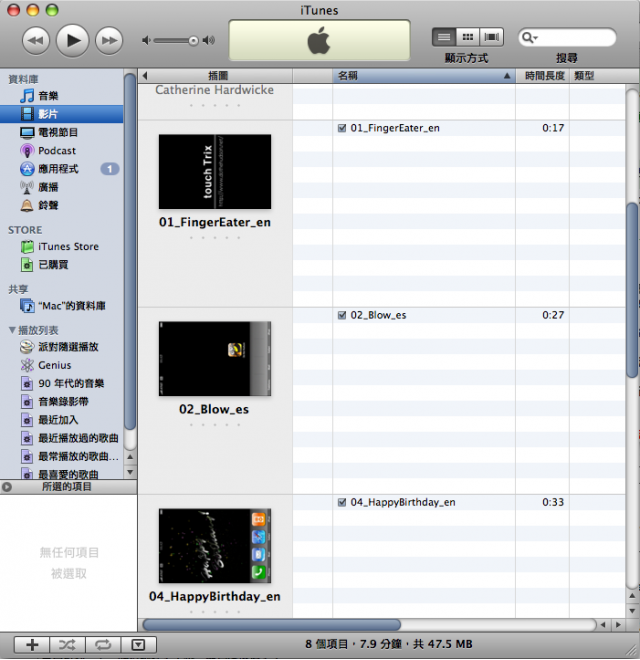Image resolution: width=640 pixels, height=660 pixels.
Task: Click the 插圖 artwork column header
Action: 218,76
